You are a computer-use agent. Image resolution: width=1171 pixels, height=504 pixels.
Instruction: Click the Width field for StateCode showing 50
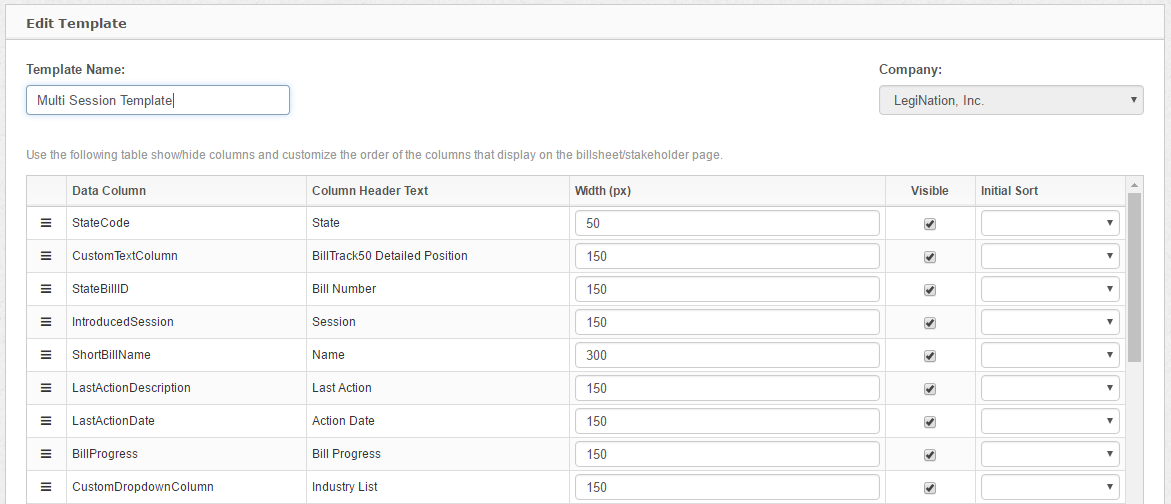click(x=727, y=223)
